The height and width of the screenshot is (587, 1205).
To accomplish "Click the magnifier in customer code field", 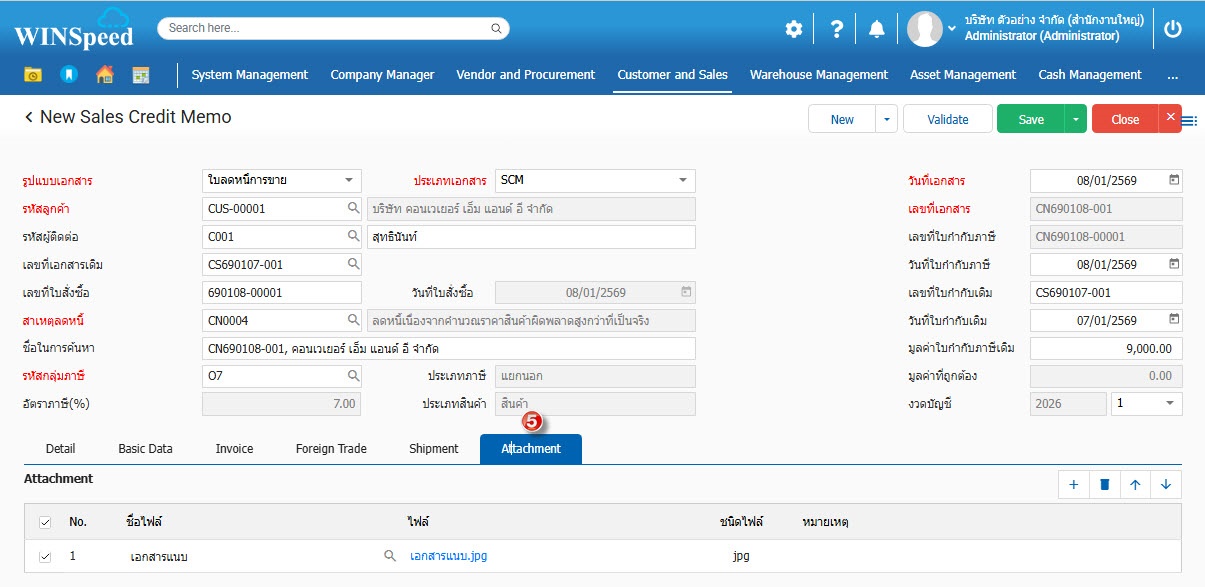I will pos(353,209).
